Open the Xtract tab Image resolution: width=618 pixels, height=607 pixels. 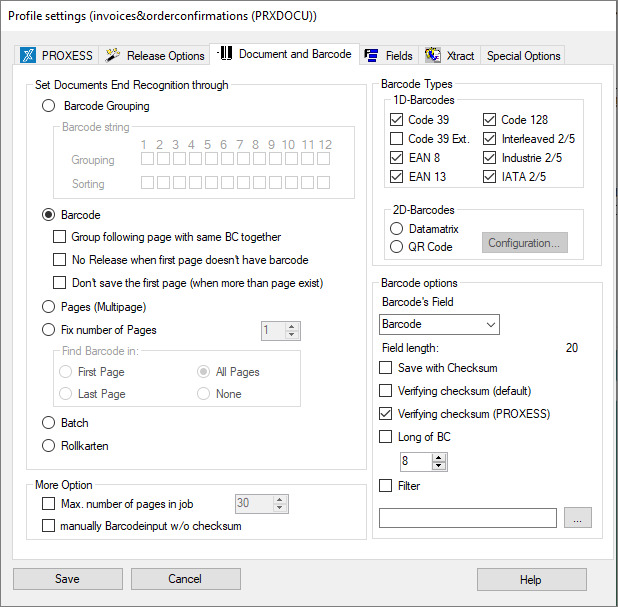tap(450, 56)
